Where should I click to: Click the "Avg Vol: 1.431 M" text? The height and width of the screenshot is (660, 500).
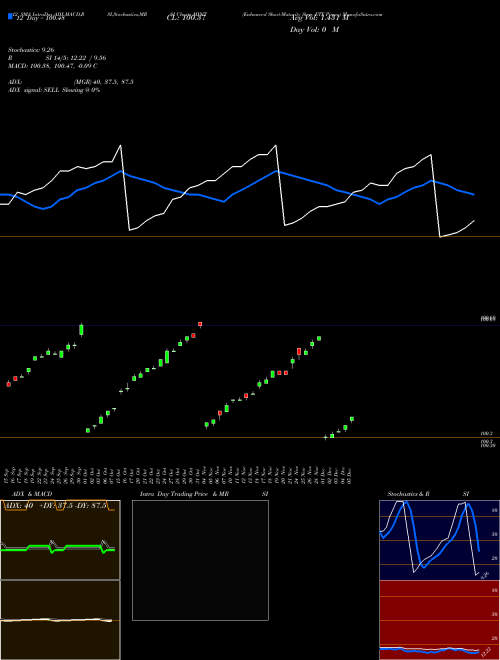(319, 18)
